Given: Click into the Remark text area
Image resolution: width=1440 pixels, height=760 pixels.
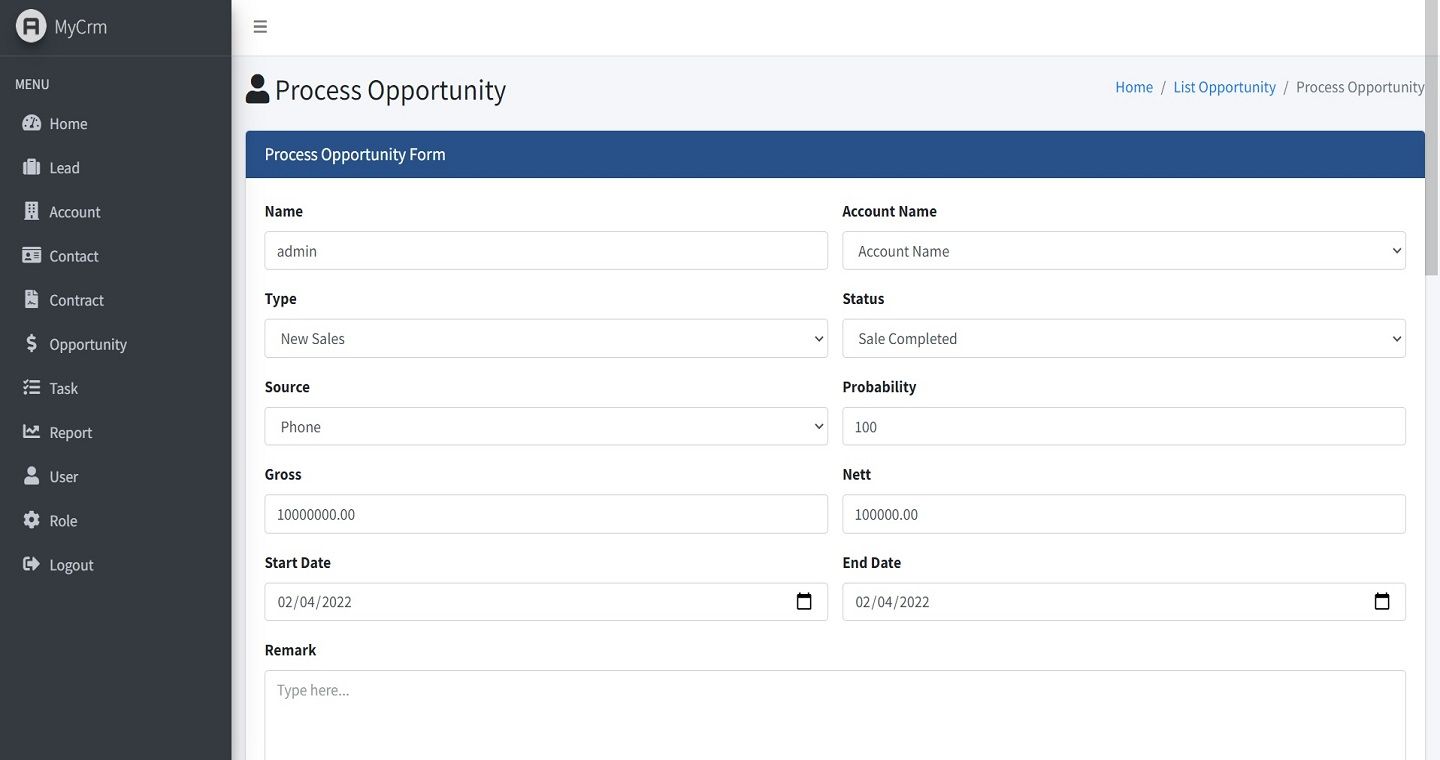Looking at the screenshot, I should (835, 714).
